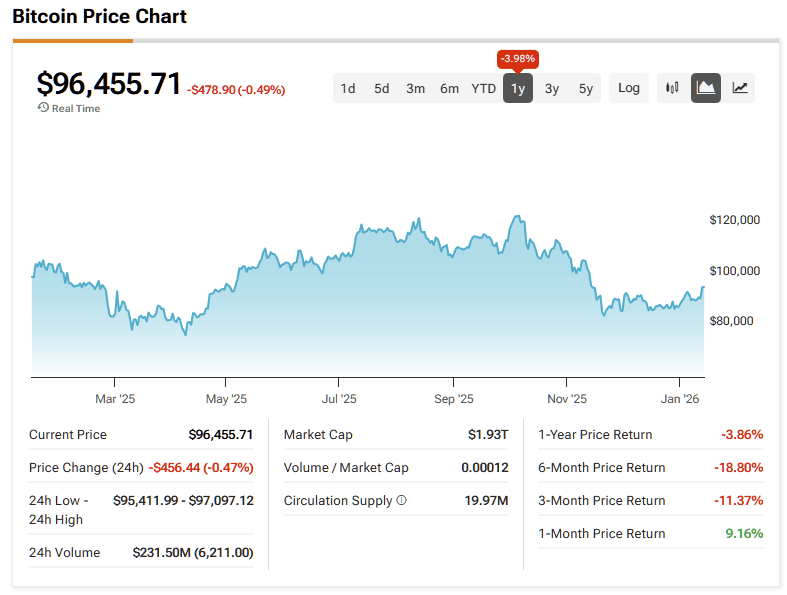The height and width of the screenshot is (595, 787).
Task: Click the Real Time label text
Action: point(76,108)
